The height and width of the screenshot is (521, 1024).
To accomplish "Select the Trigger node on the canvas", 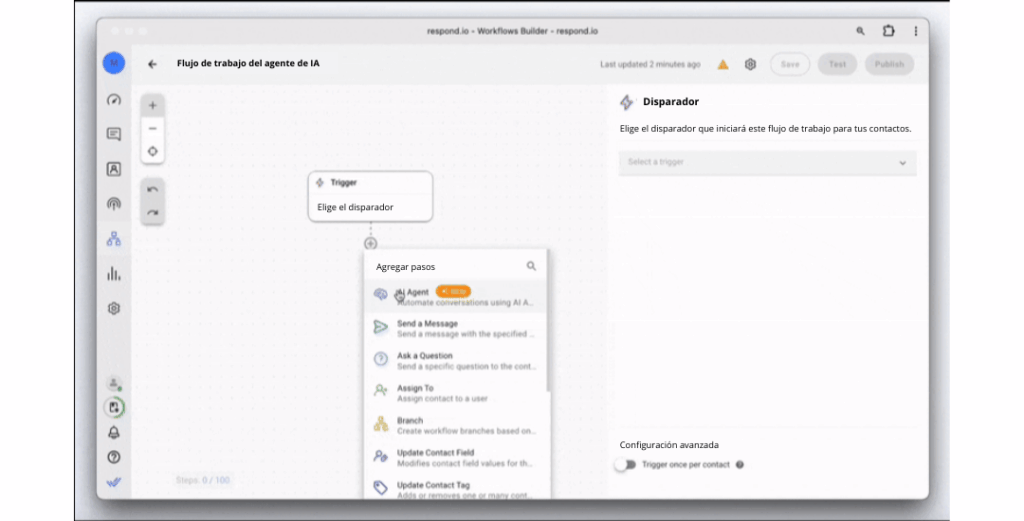I will pyautogui.click(x=370, y=195).
